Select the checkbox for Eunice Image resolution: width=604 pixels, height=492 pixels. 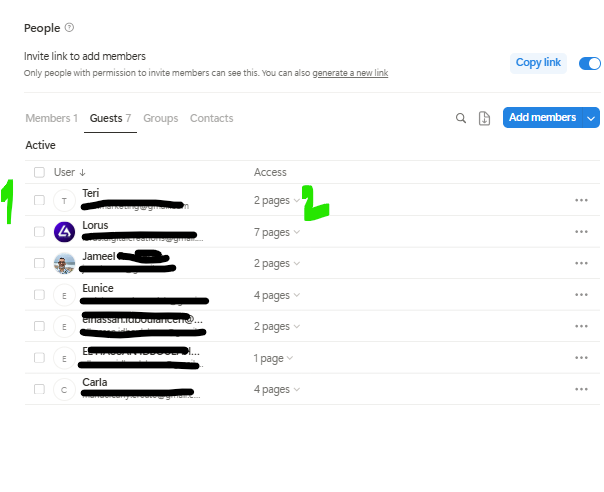39,295
